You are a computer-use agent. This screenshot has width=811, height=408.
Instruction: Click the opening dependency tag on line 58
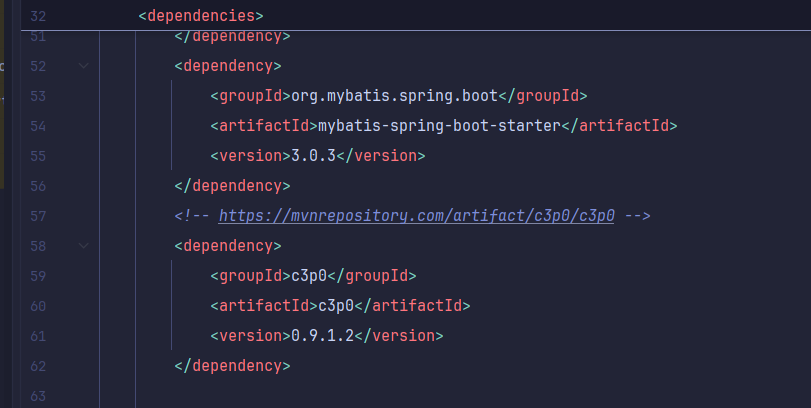point(228,246)
